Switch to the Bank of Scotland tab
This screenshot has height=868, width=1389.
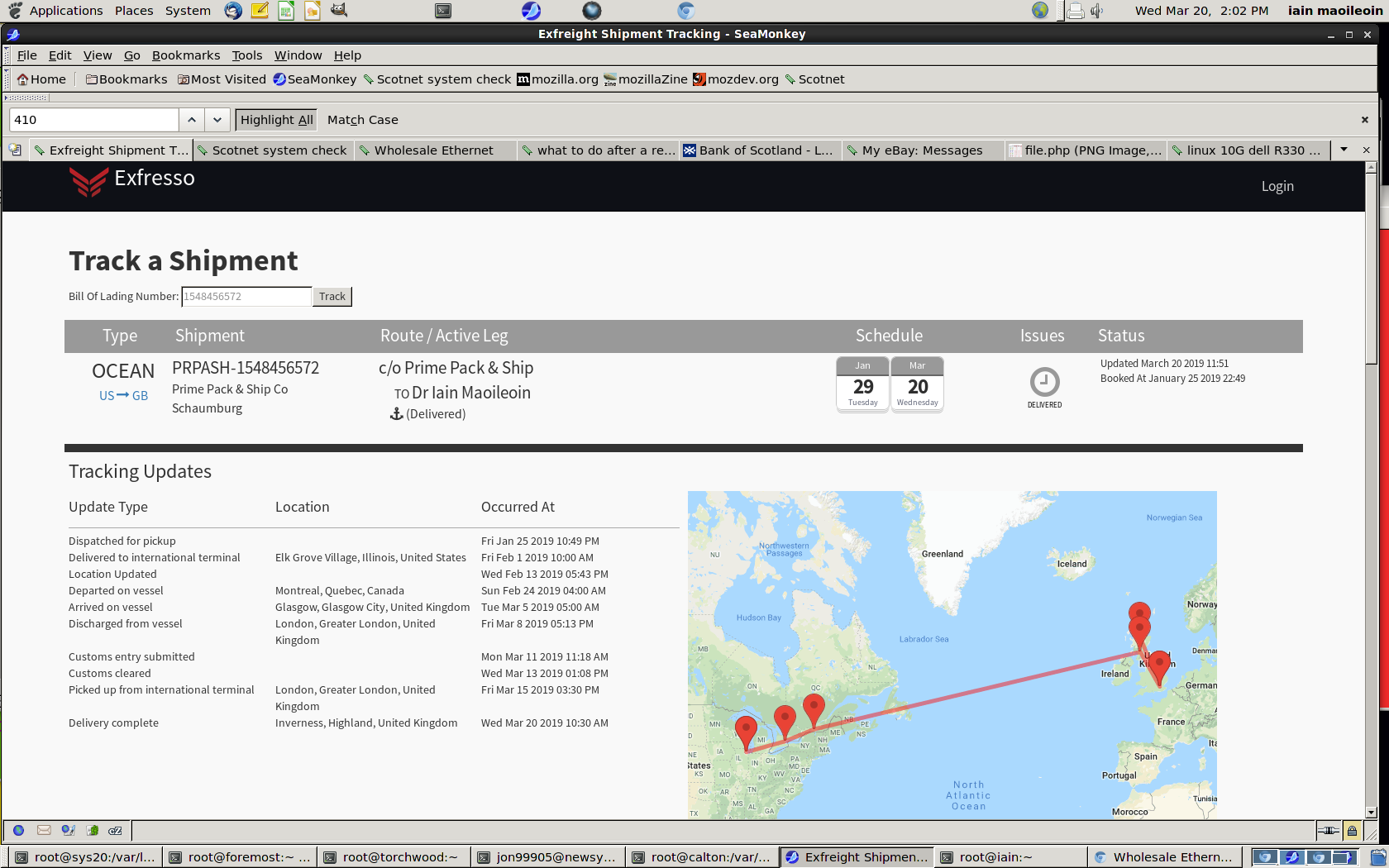[760, 150]
